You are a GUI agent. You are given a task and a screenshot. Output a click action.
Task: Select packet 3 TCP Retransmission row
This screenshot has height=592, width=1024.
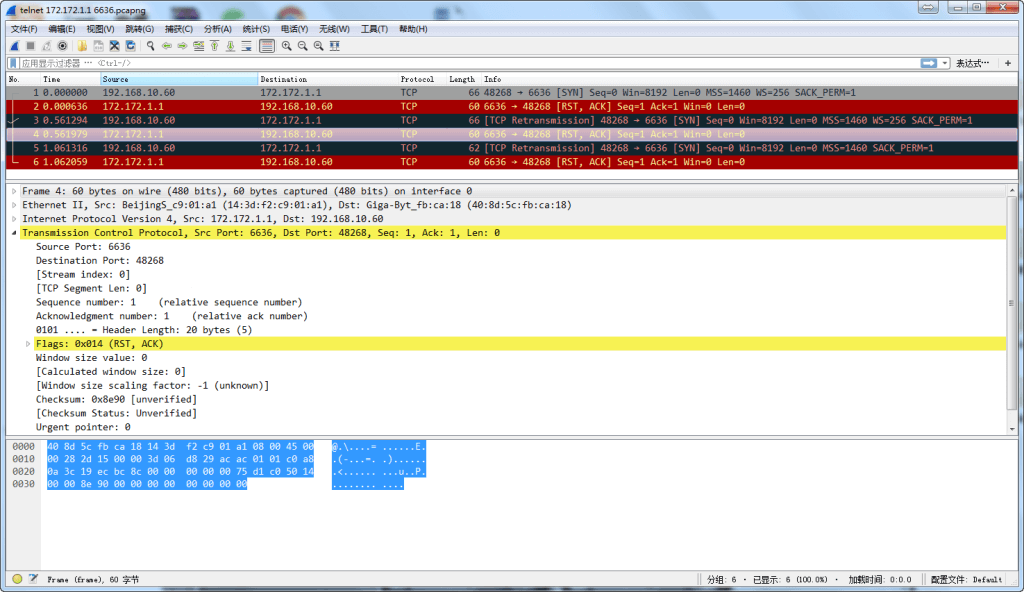click(x=512, y=120)
